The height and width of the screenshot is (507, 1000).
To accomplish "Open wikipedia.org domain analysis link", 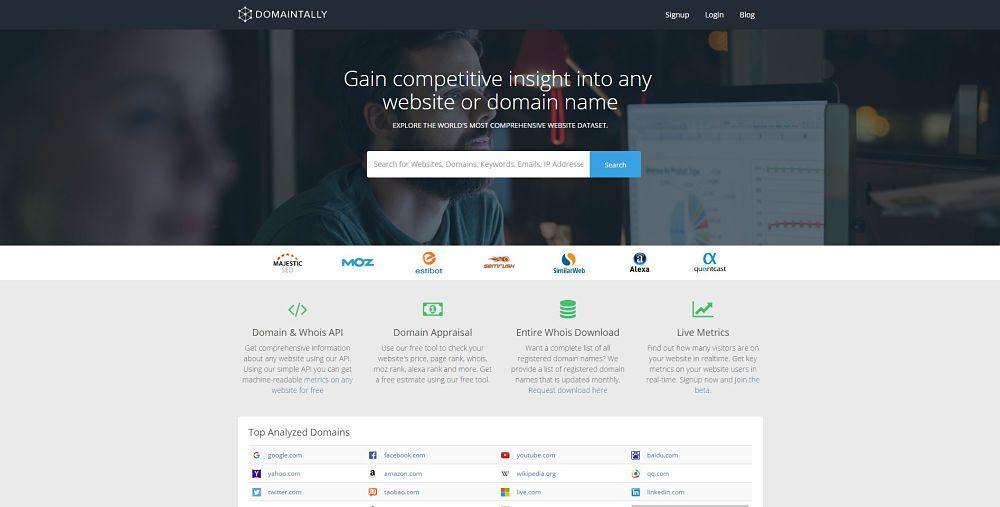I will 536,474.
